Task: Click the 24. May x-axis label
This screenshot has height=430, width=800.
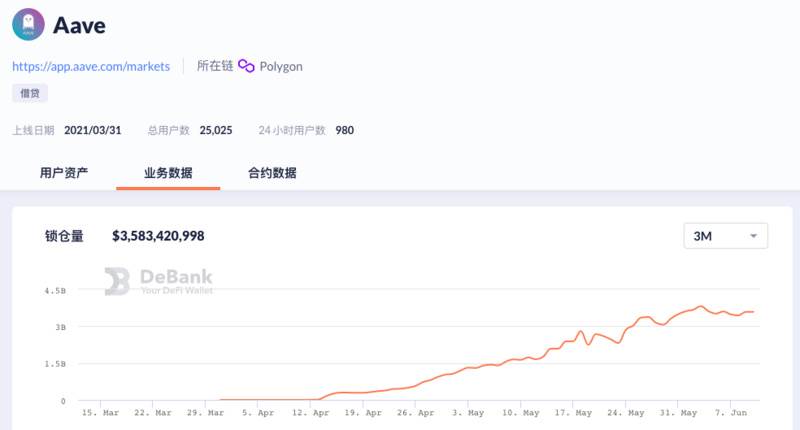Action: (x=626, y=413)
